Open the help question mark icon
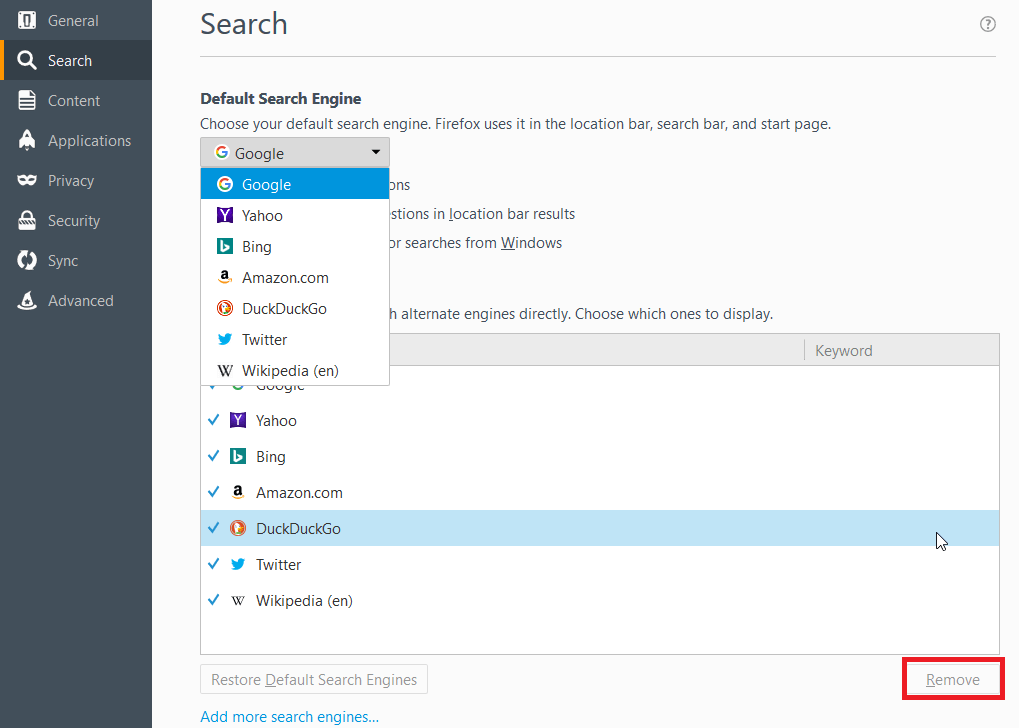Viewport: 1019px width, 728px height. pos(987,24)
